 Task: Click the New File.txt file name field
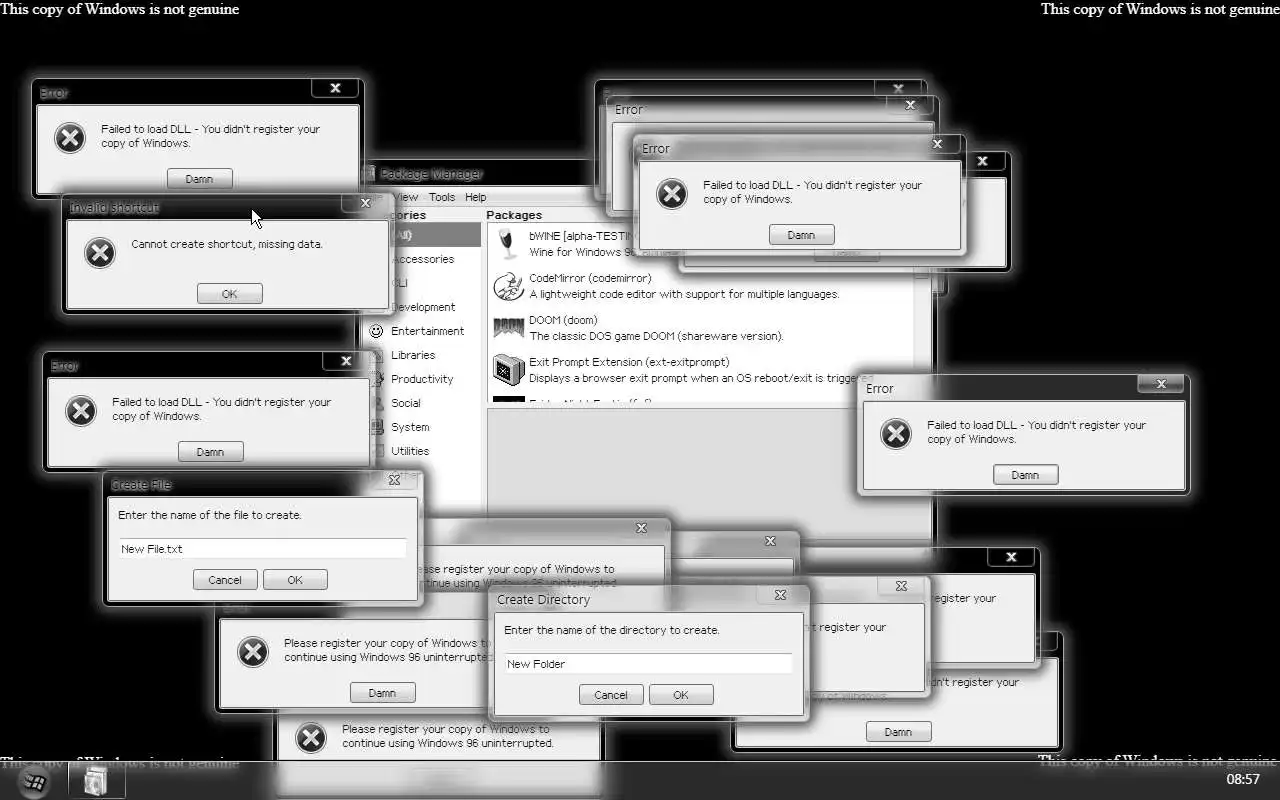(x=262, y=549)
